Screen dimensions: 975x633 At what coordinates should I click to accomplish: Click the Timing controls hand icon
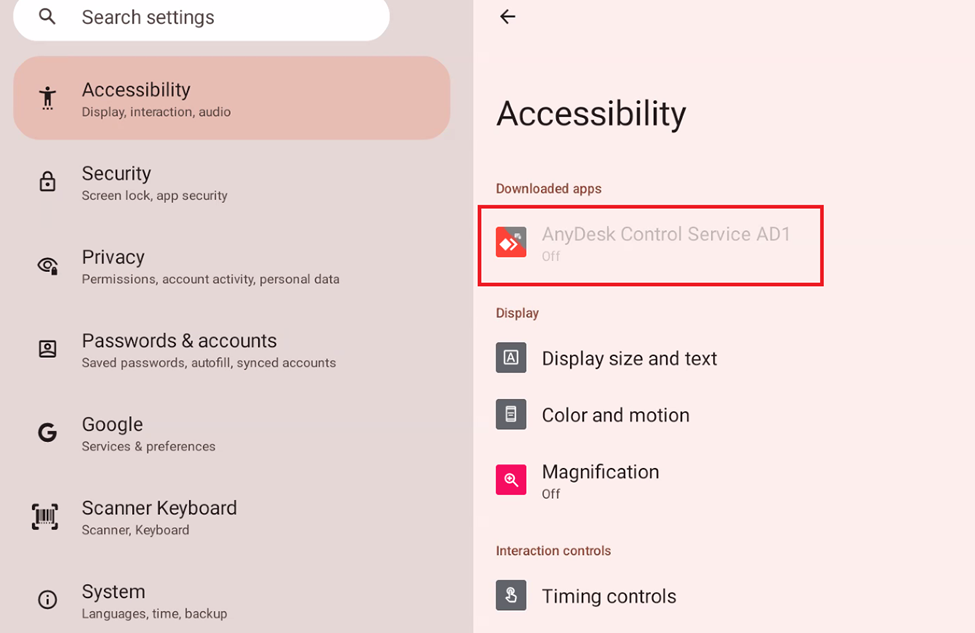[x=511, y=595]
